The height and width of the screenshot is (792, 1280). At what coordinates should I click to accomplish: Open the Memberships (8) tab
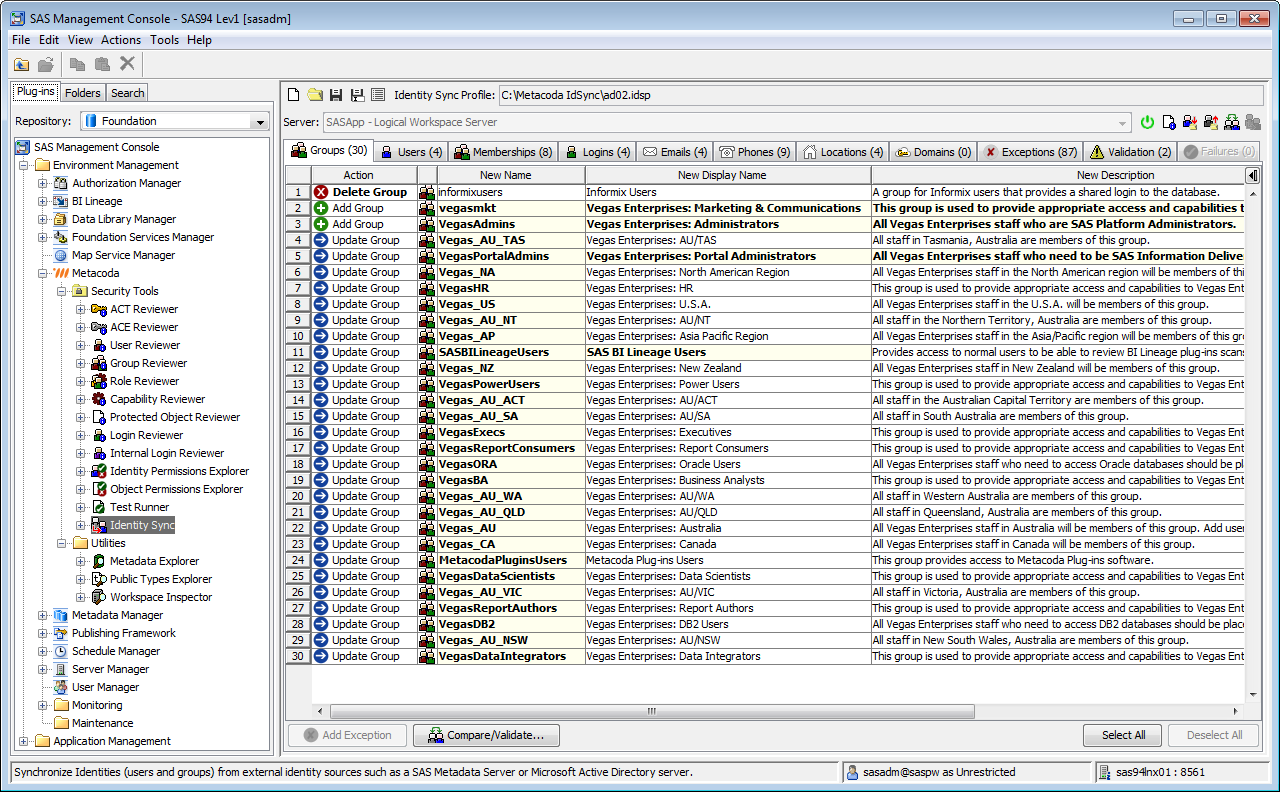click(x=504, y=152)
